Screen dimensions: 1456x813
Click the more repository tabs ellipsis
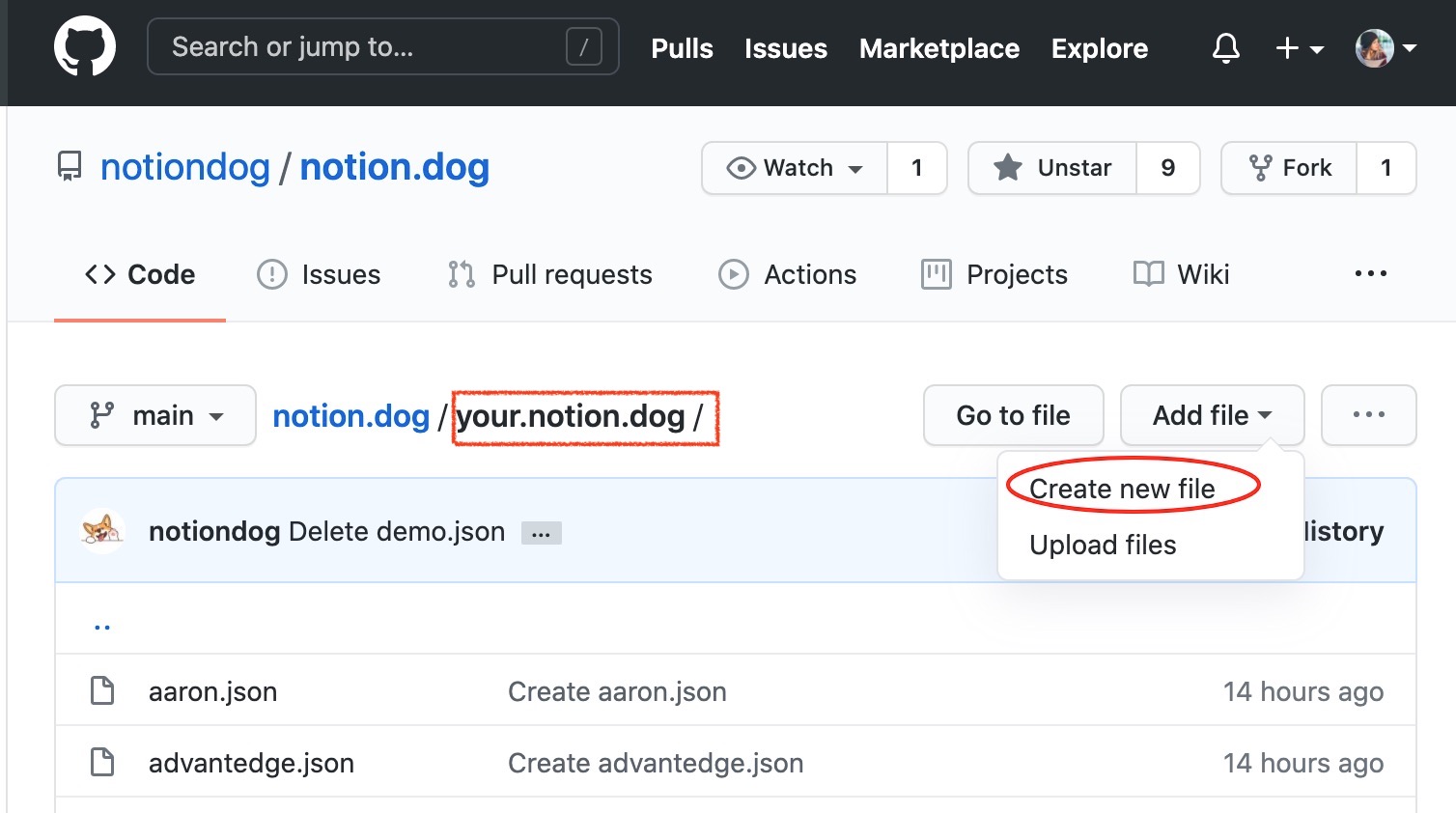[x=1370, y=274]
